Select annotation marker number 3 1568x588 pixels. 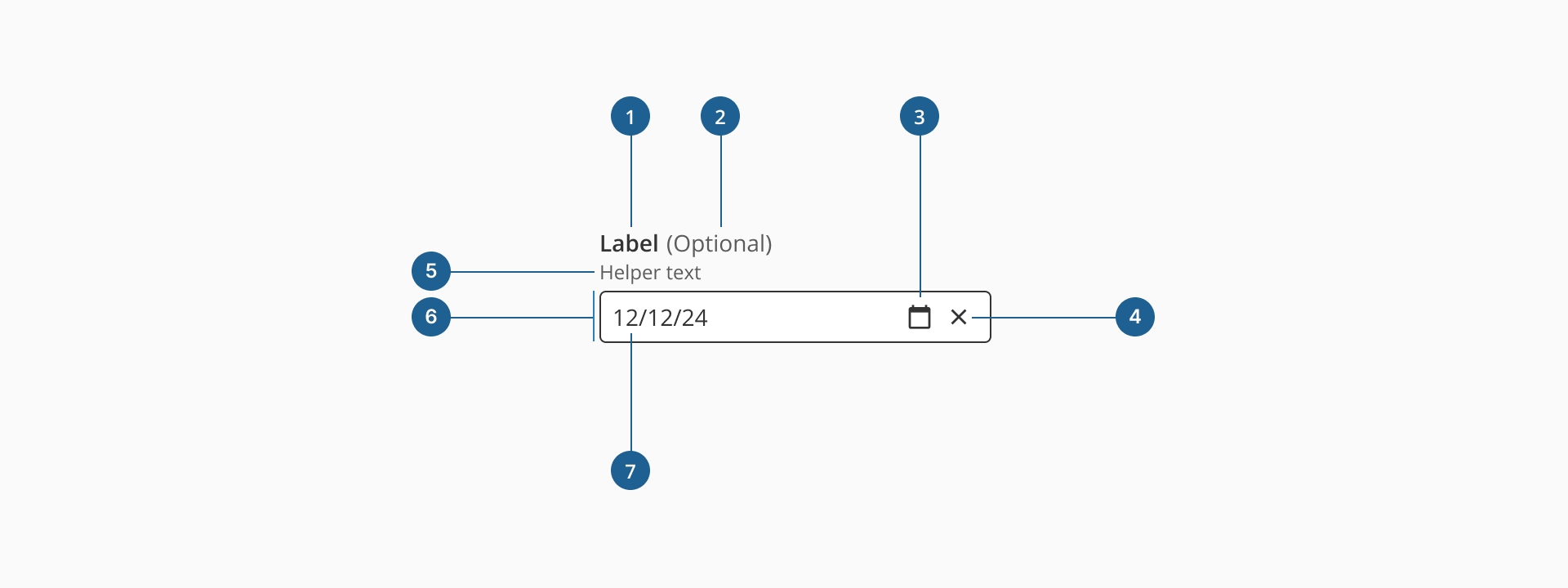pyautogui.click(x=920, y=116)
